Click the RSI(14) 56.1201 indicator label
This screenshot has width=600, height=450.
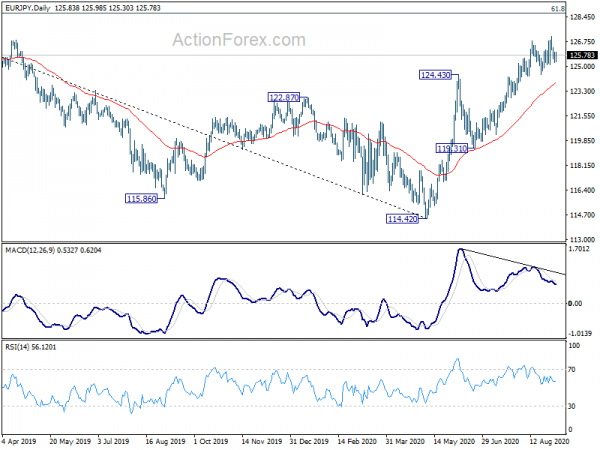[30, 347]
